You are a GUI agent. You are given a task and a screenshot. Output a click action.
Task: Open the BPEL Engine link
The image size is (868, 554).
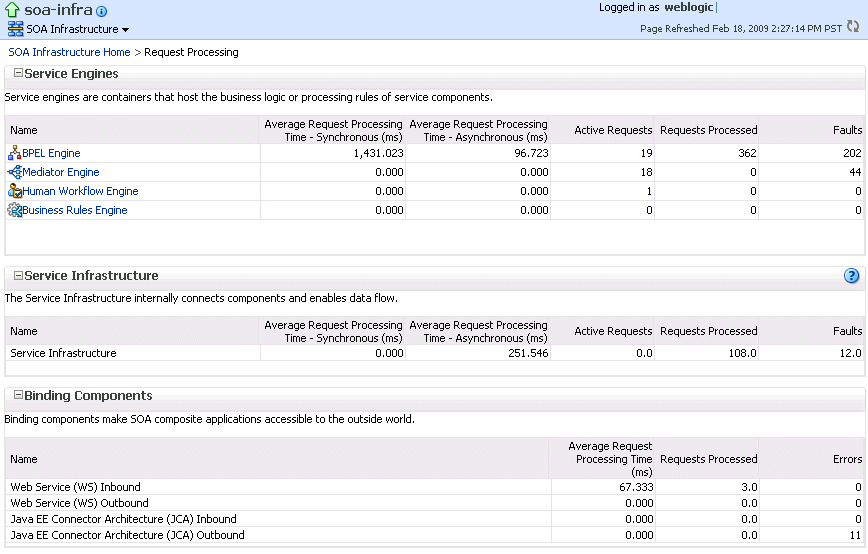51,153
